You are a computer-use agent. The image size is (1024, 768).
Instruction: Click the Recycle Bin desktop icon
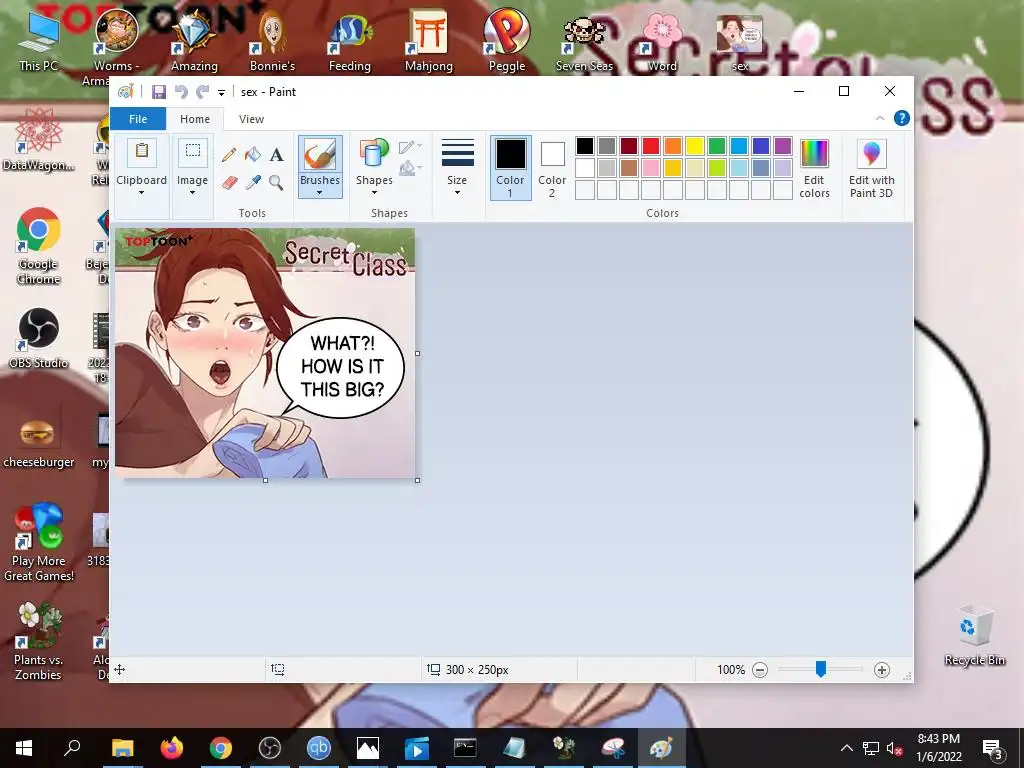pyautogui.click(x=974, y=635)
